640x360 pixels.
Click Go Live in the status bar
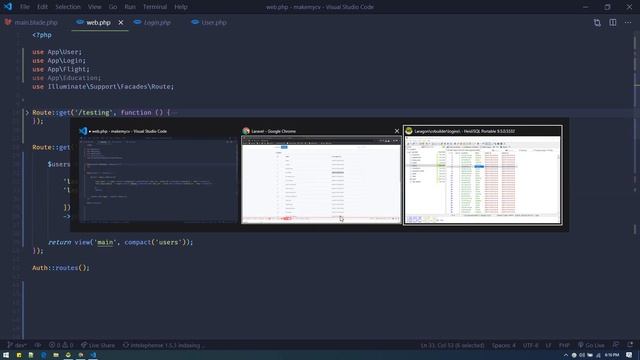coord(591,345)
